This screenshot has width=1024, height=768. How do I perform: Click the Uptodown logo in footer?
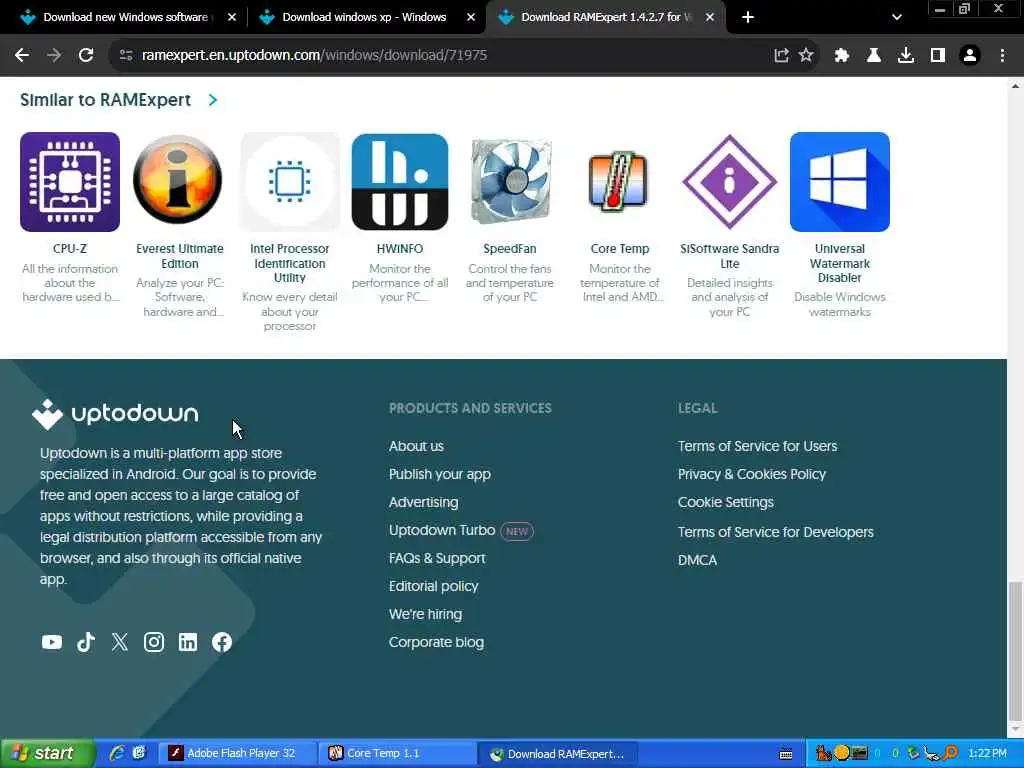pyautogui.click(x=115, y=414)
